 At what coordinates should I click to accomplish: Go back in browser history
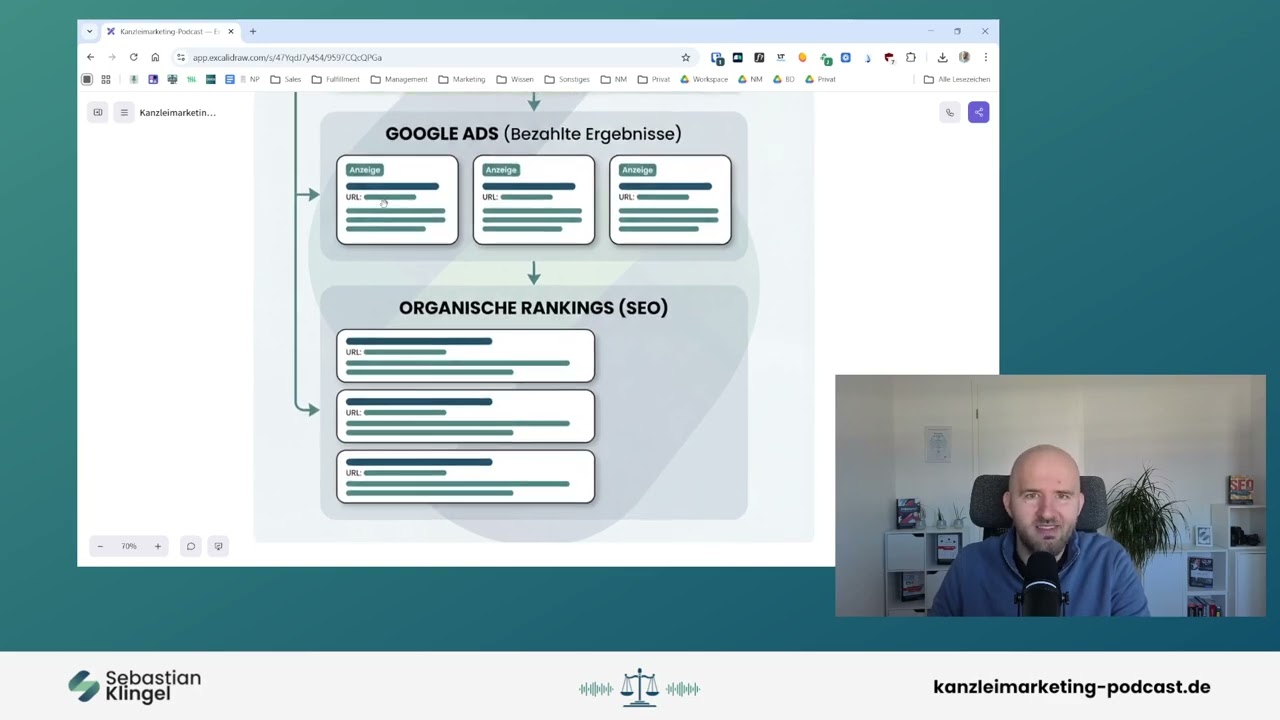coord(90,57)
